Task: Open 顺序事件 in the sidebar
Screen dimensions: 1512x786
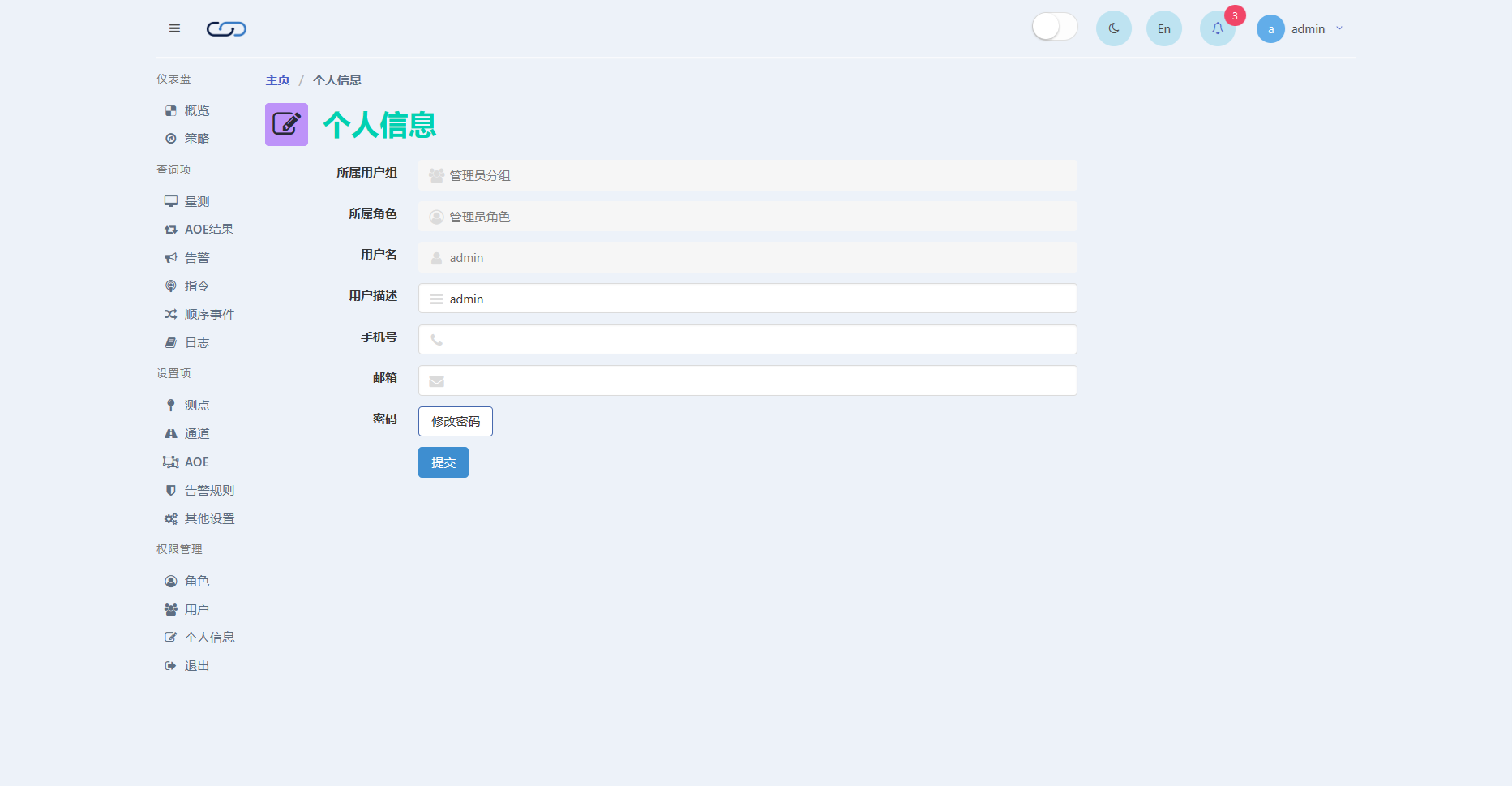Action: pos(209,314)
